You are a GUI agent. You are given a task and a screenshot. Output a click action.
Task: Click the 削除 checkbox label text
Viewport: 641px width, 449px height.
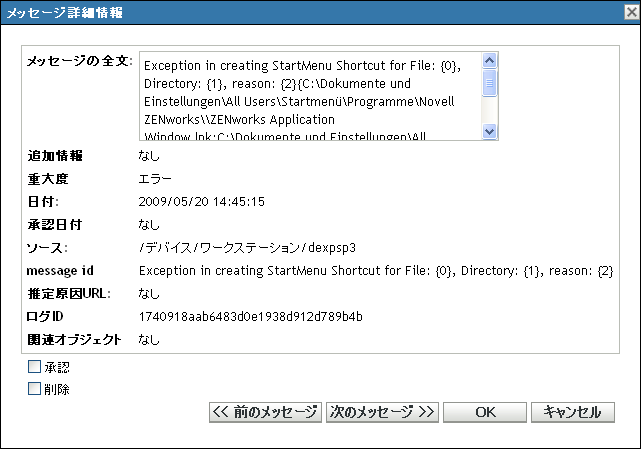click(57, 388)
